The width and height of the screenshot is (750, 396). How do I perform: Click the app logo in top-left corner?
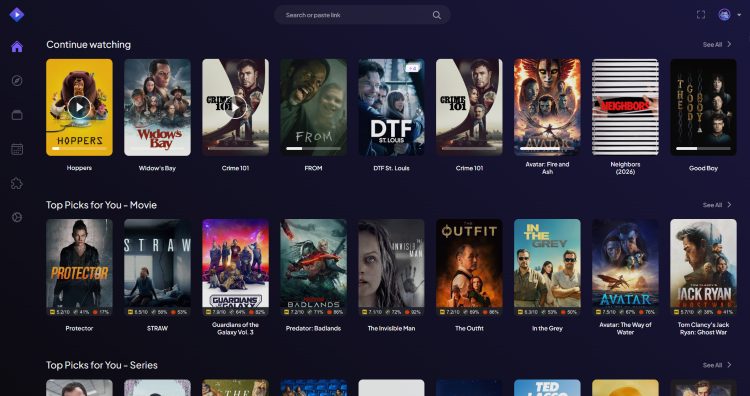click(17, 15)
